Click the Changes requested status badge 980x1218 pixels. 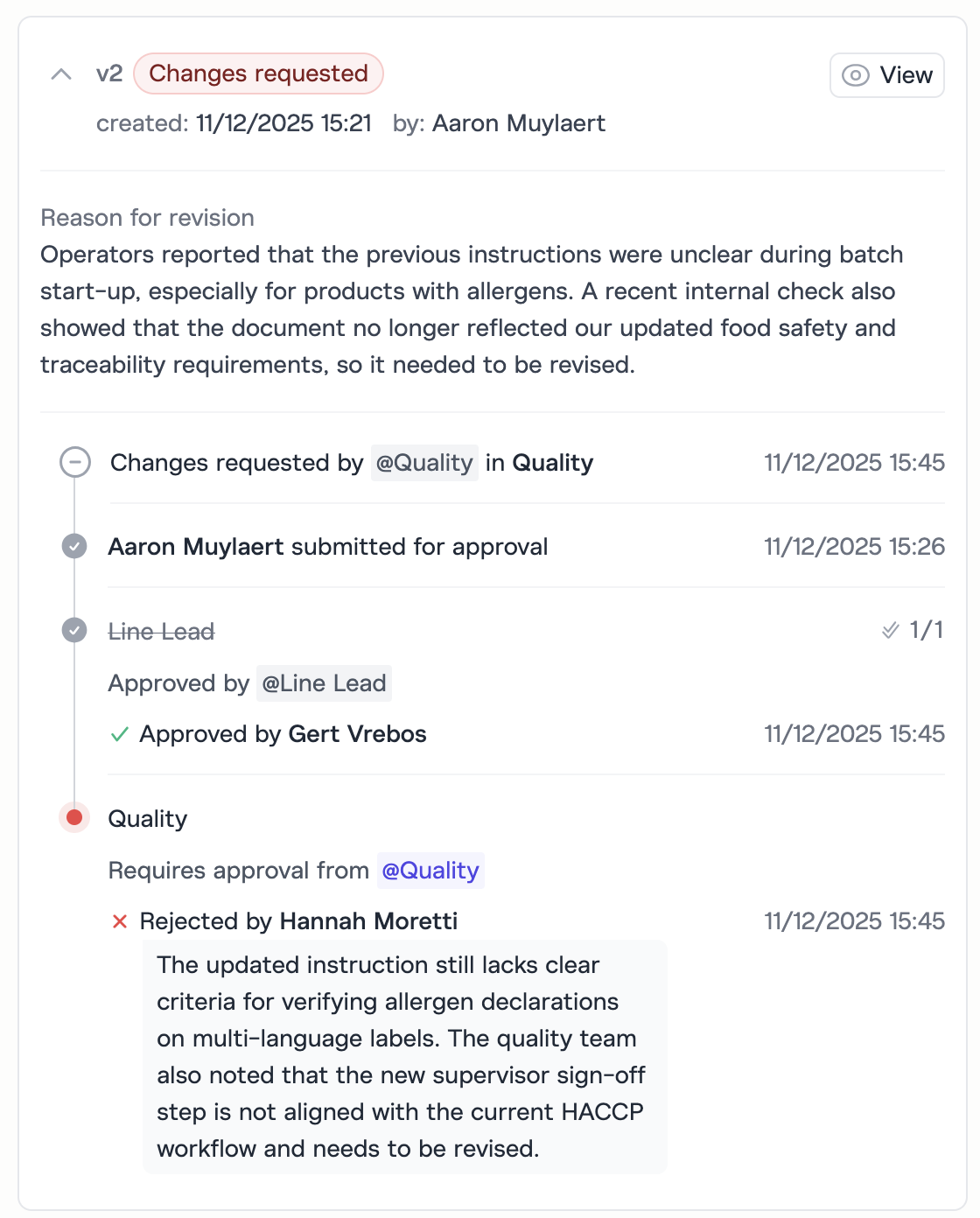pos(258,73)
